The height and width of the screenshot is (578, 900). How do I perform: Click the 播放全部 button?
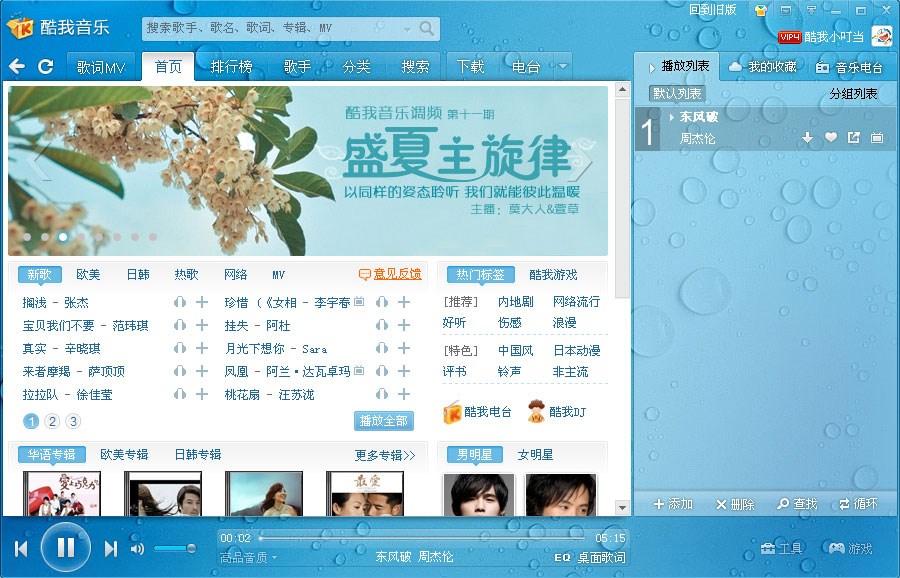tap(383, 421)
